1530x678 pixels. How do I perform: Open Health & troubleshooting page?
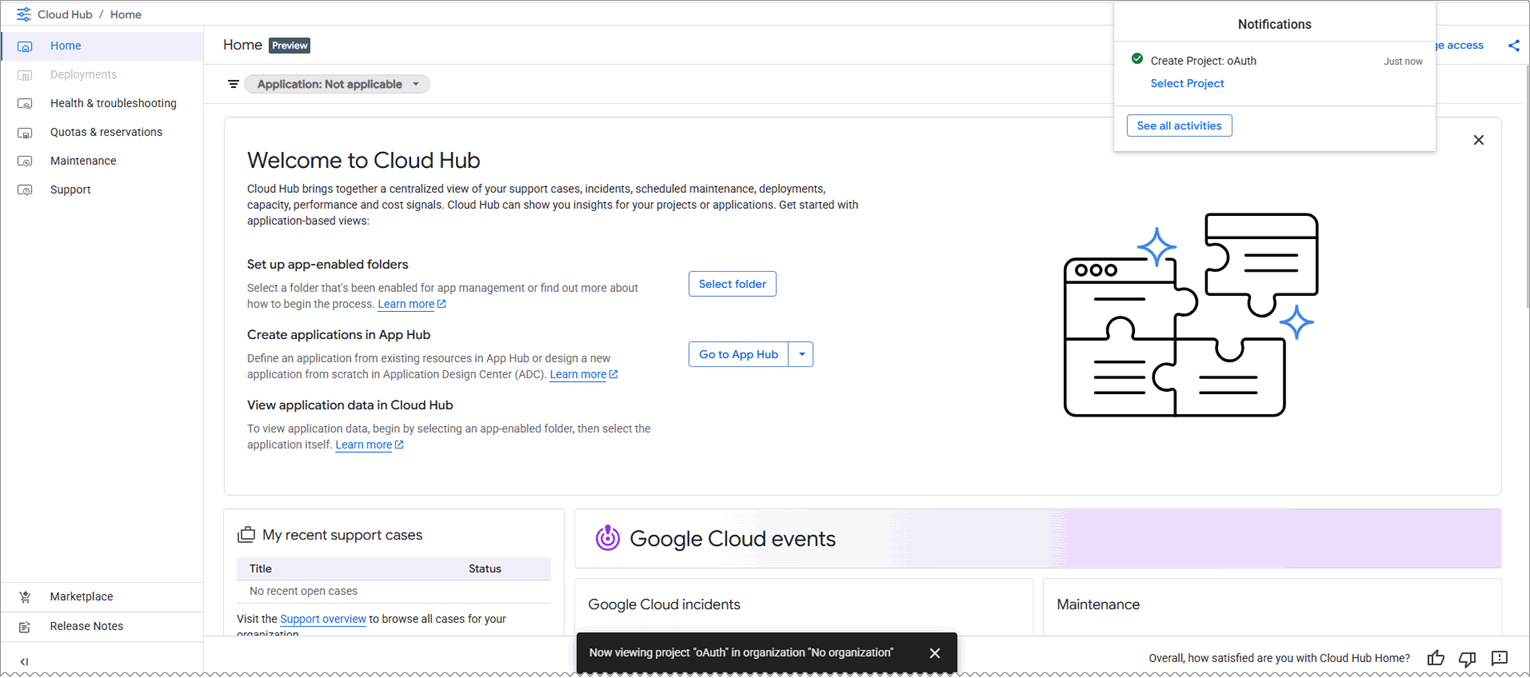coord(102,103)
